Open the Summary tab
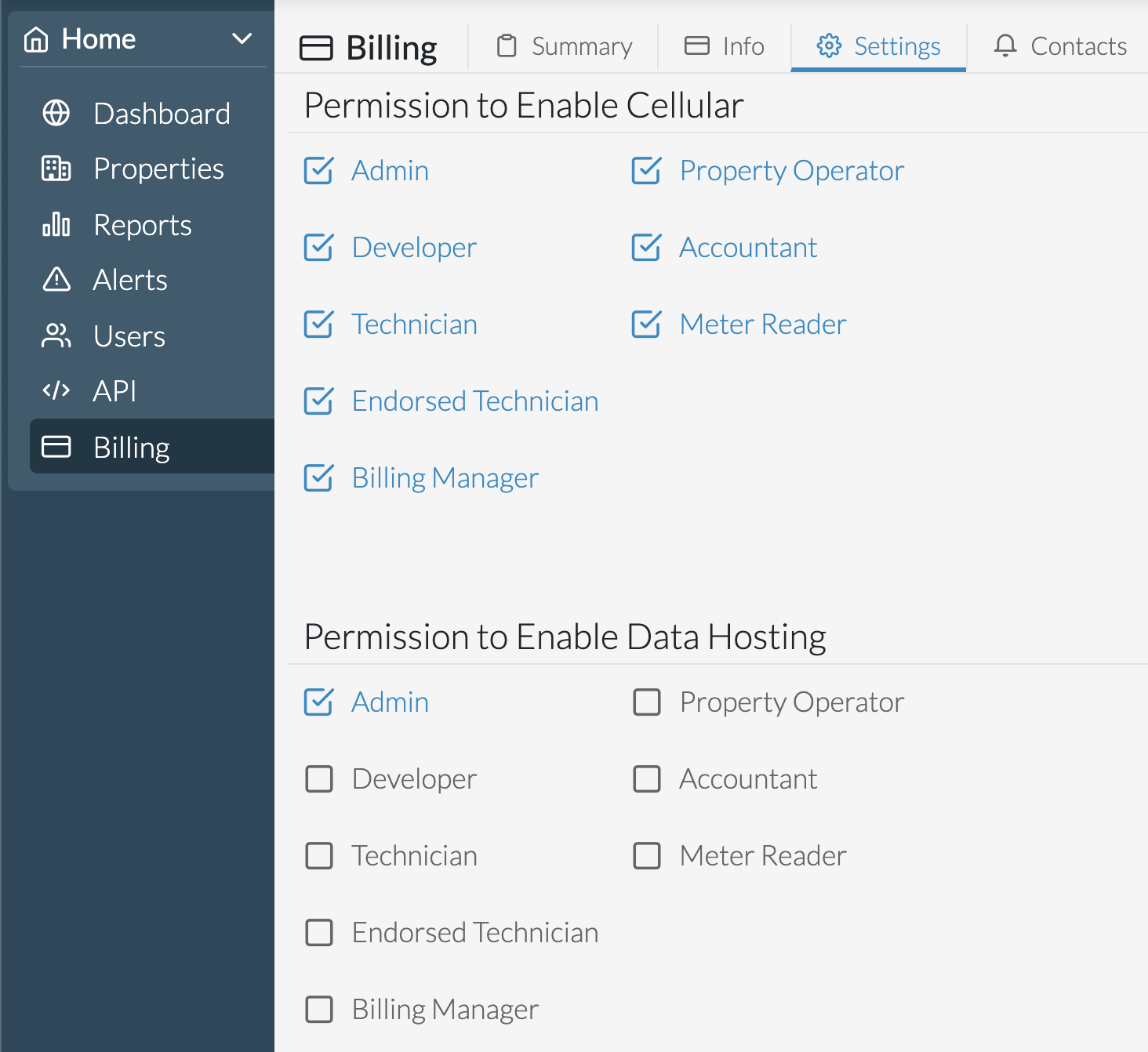 [x=565, y=46]
